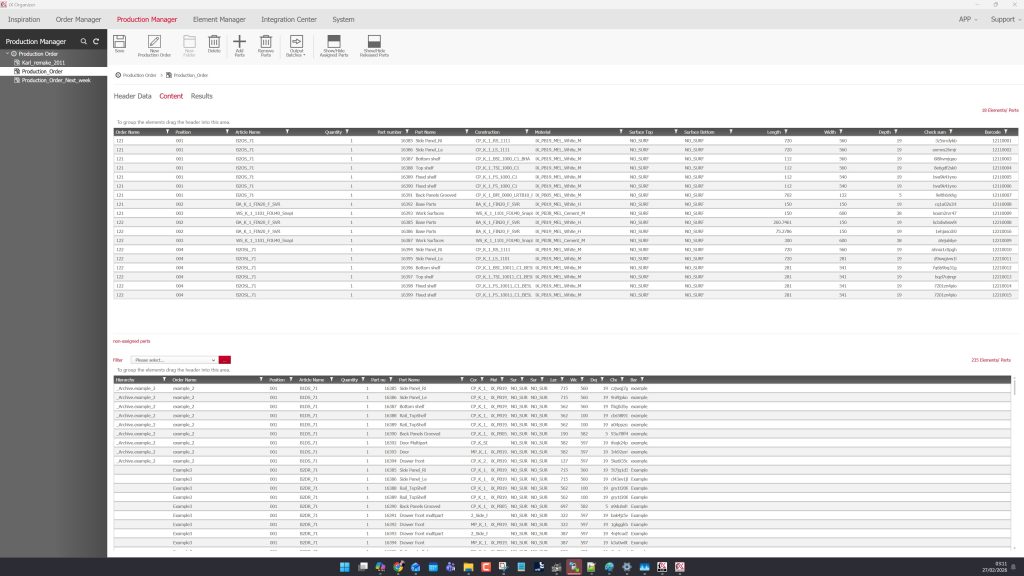Collapse the Production Order tree node
The height and width of the screenshot is (576, 1024).
point(8,54)
